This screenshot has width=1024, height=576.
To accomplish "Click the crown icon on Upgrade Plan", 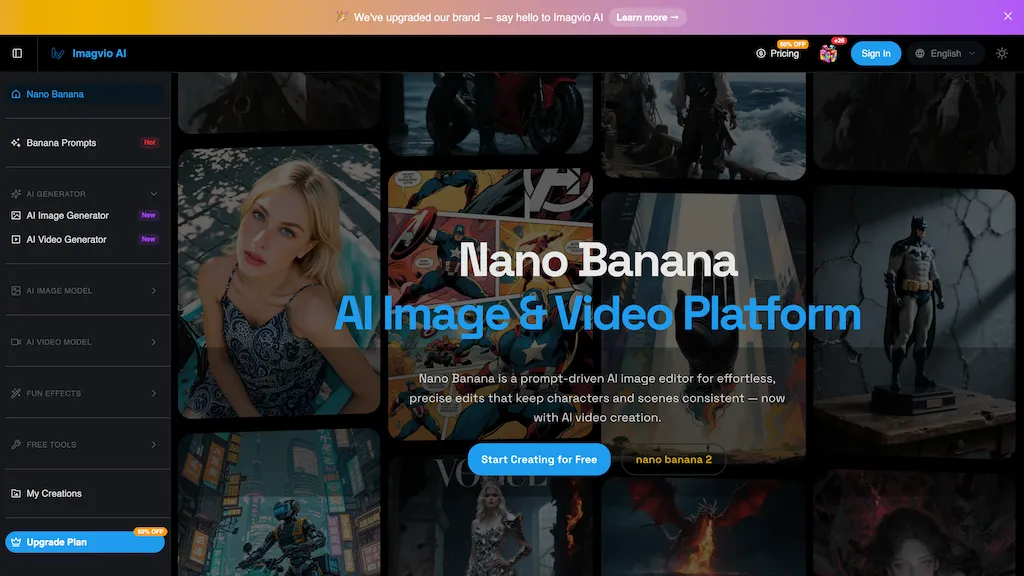I will point(16,542).
